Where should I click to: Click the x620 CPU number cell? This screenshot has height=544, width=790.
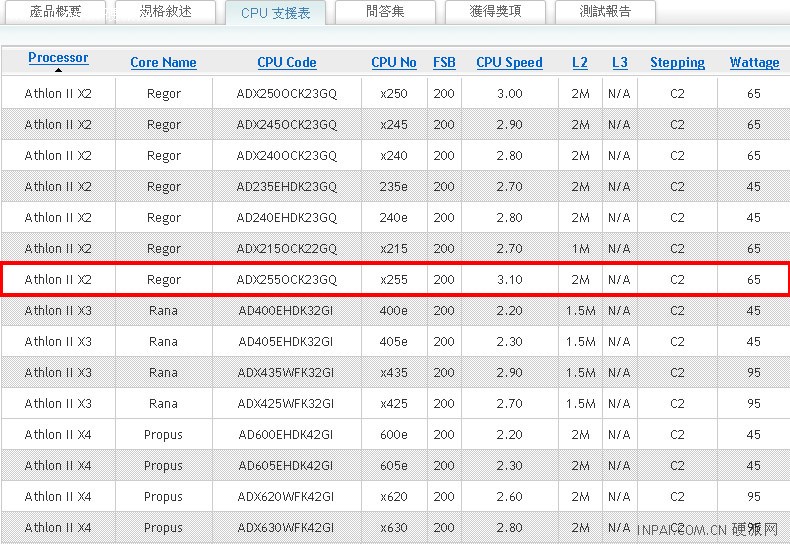(x=394, y=497)
